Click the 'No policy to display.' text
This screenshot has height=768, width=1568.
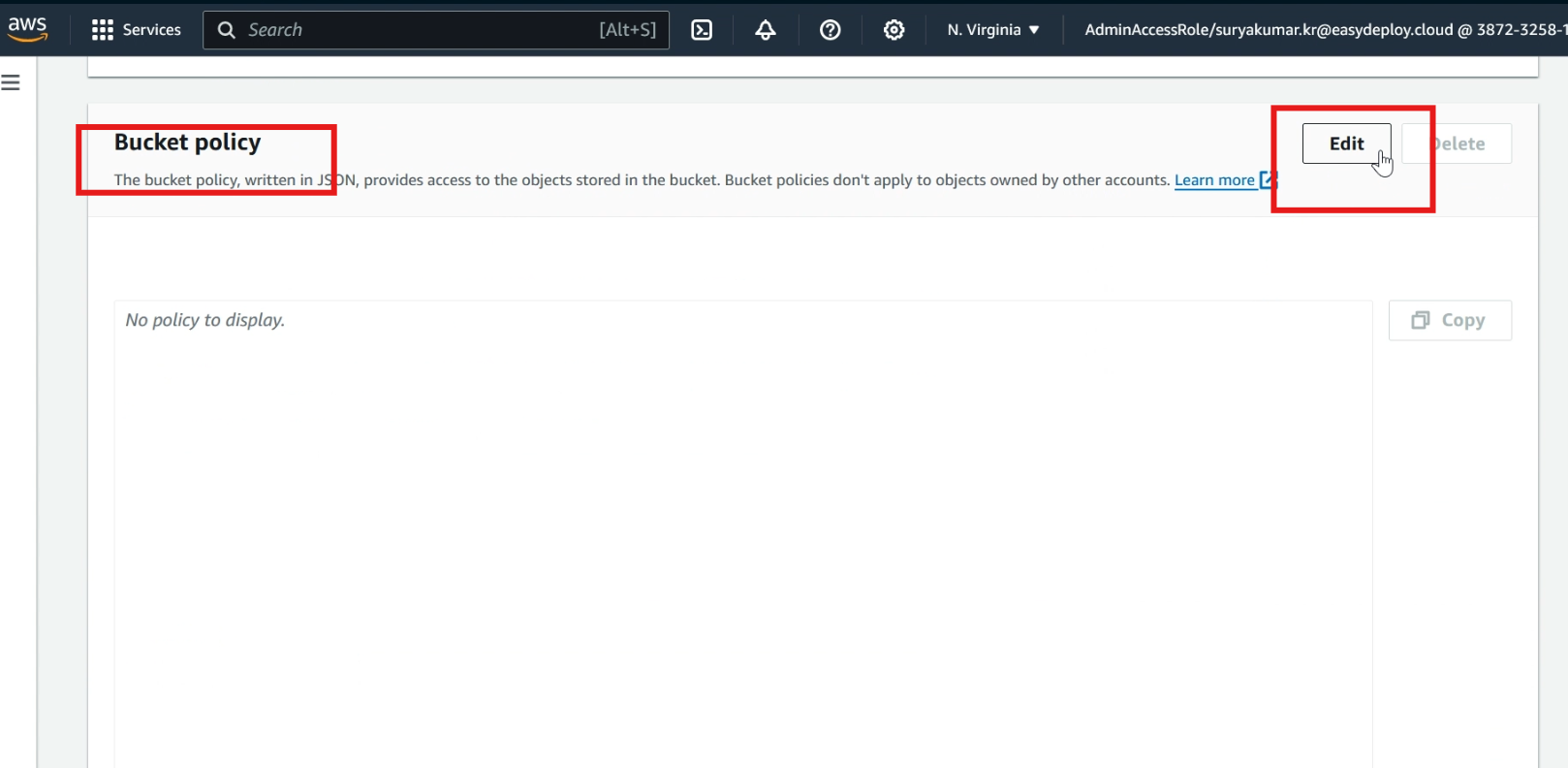click(x=204, y=320)
